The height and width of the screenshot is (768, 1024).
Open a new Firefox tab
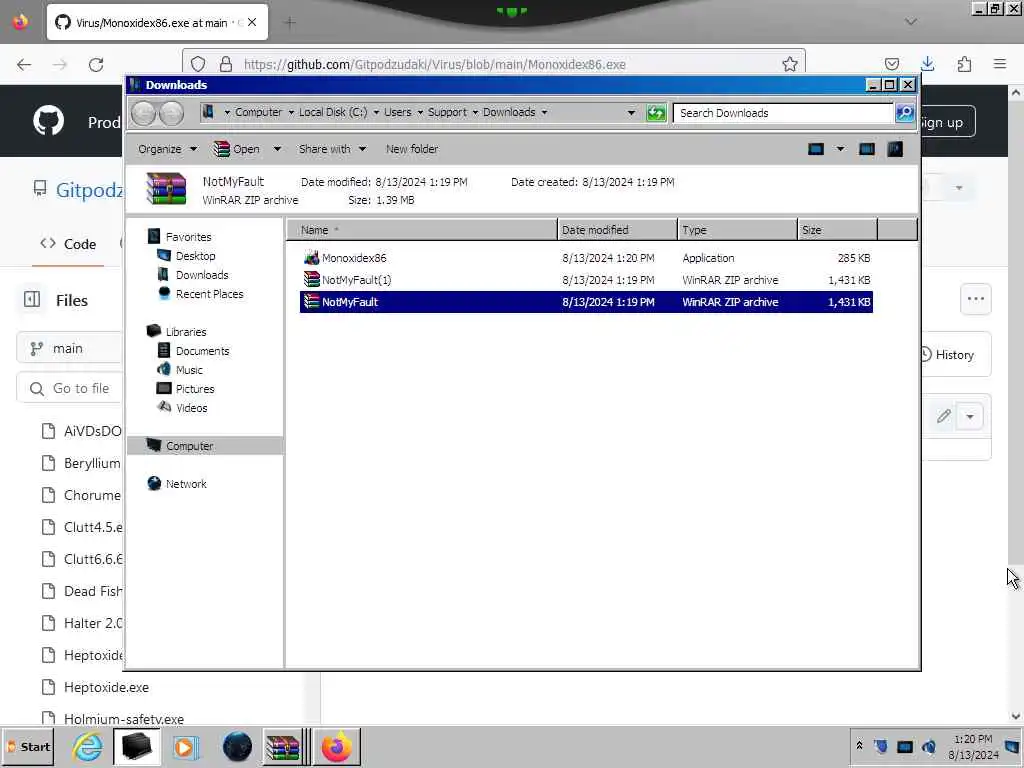point(290,23)
